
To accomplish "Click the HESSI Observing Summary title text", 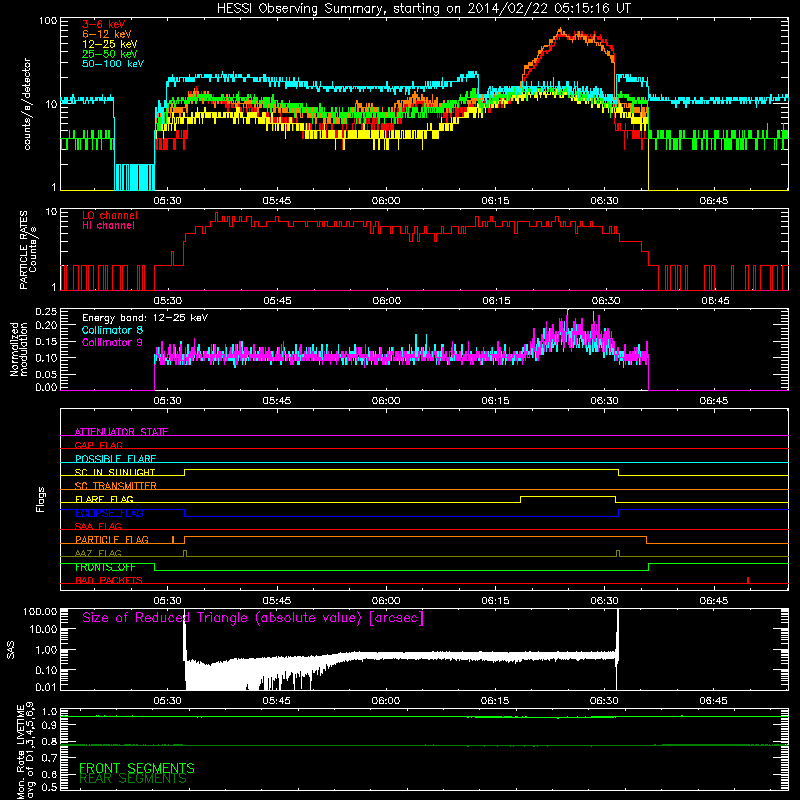I will [x=424, y=9].
